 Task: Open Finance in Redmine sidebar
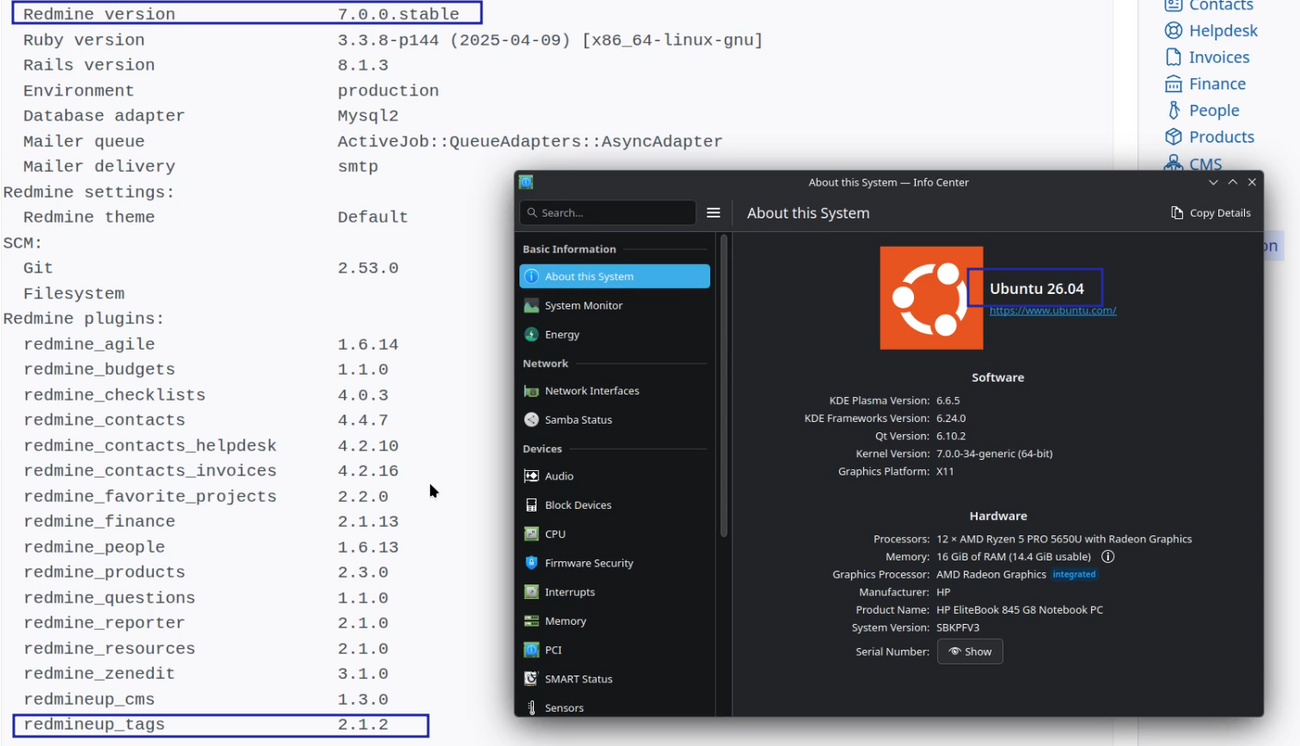click(x=1205, y=84)
